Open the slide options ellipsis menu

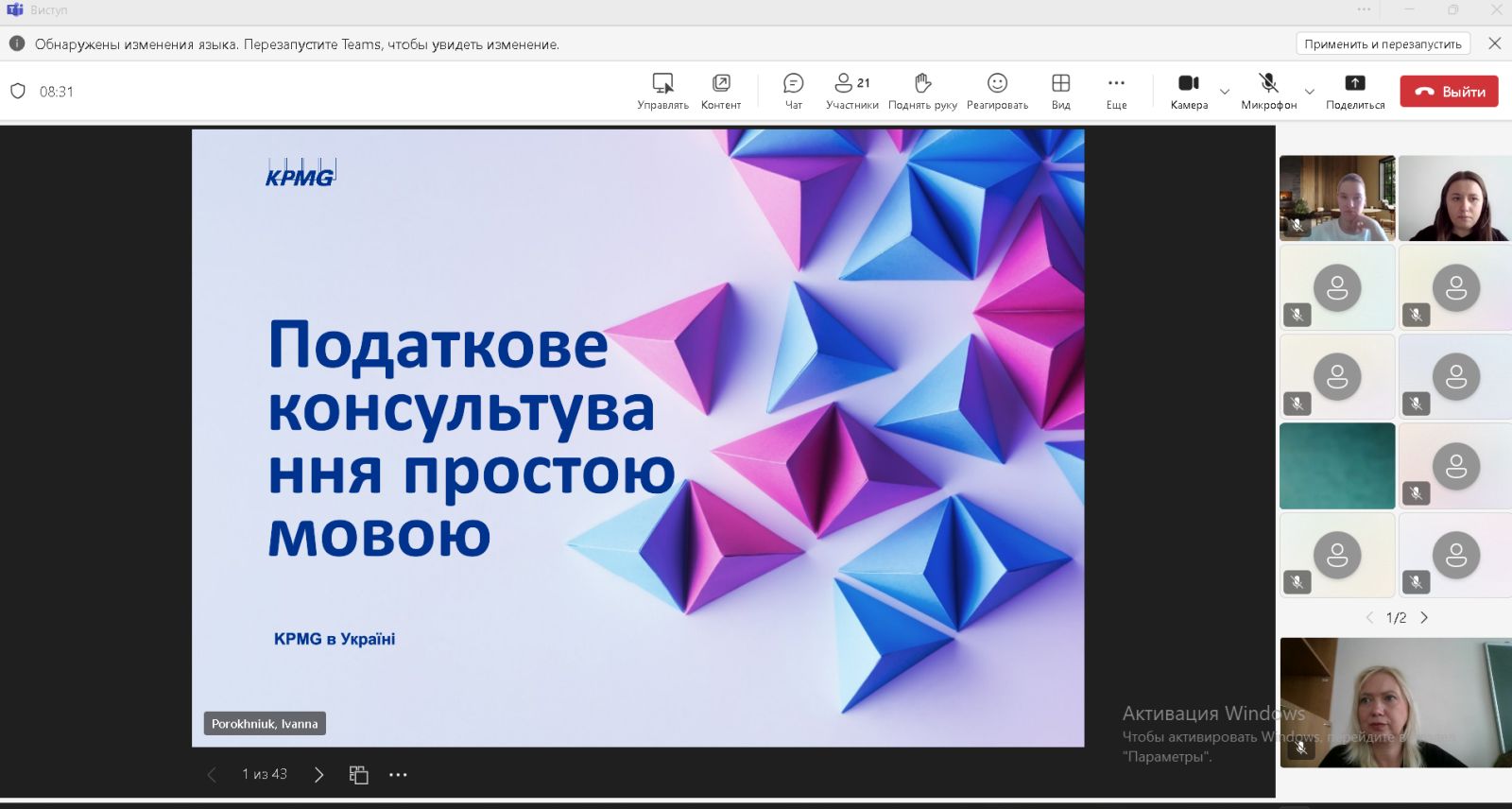click(398, 775)
